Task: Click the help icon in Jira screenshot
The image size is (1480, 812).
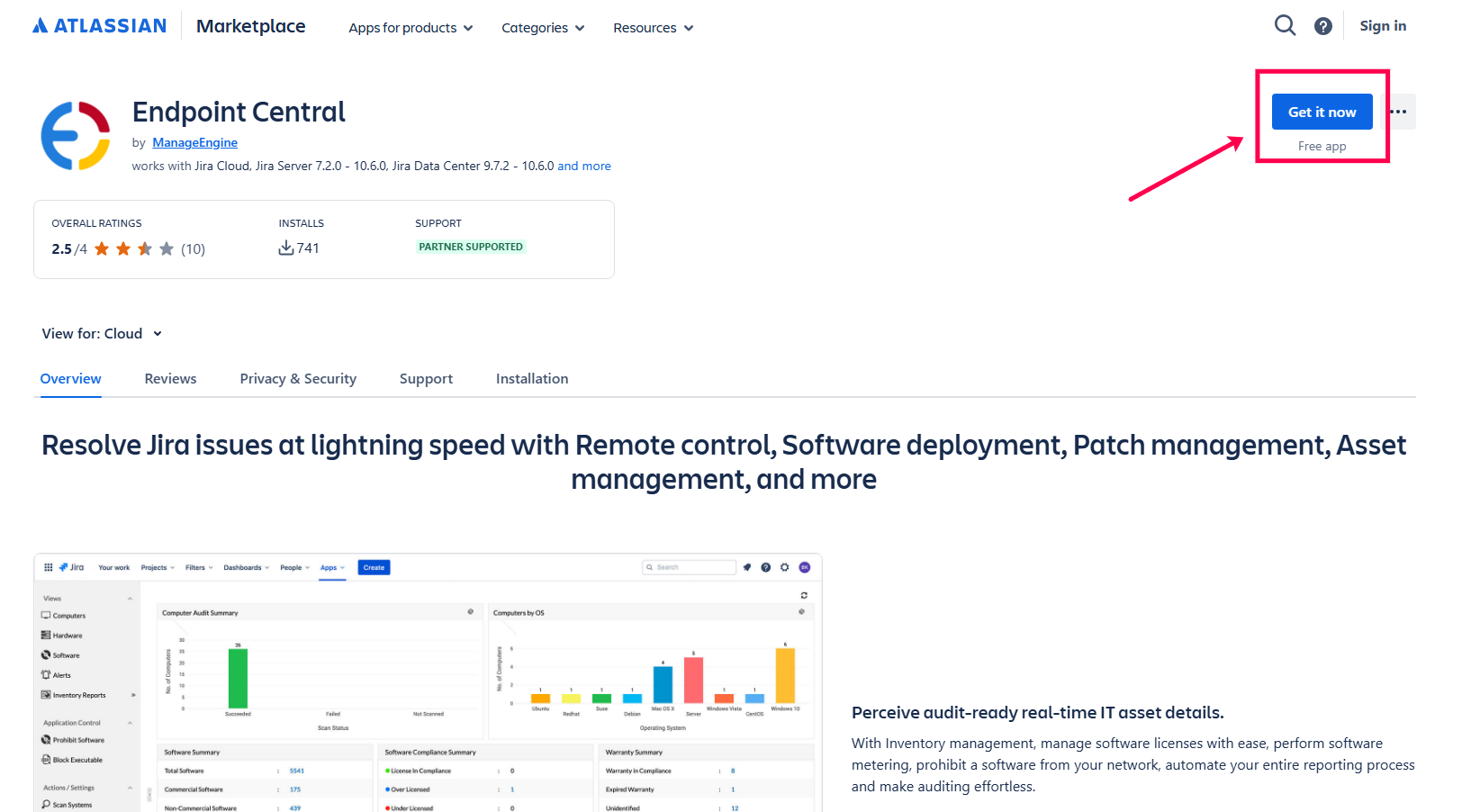Action: click(766, 567)
